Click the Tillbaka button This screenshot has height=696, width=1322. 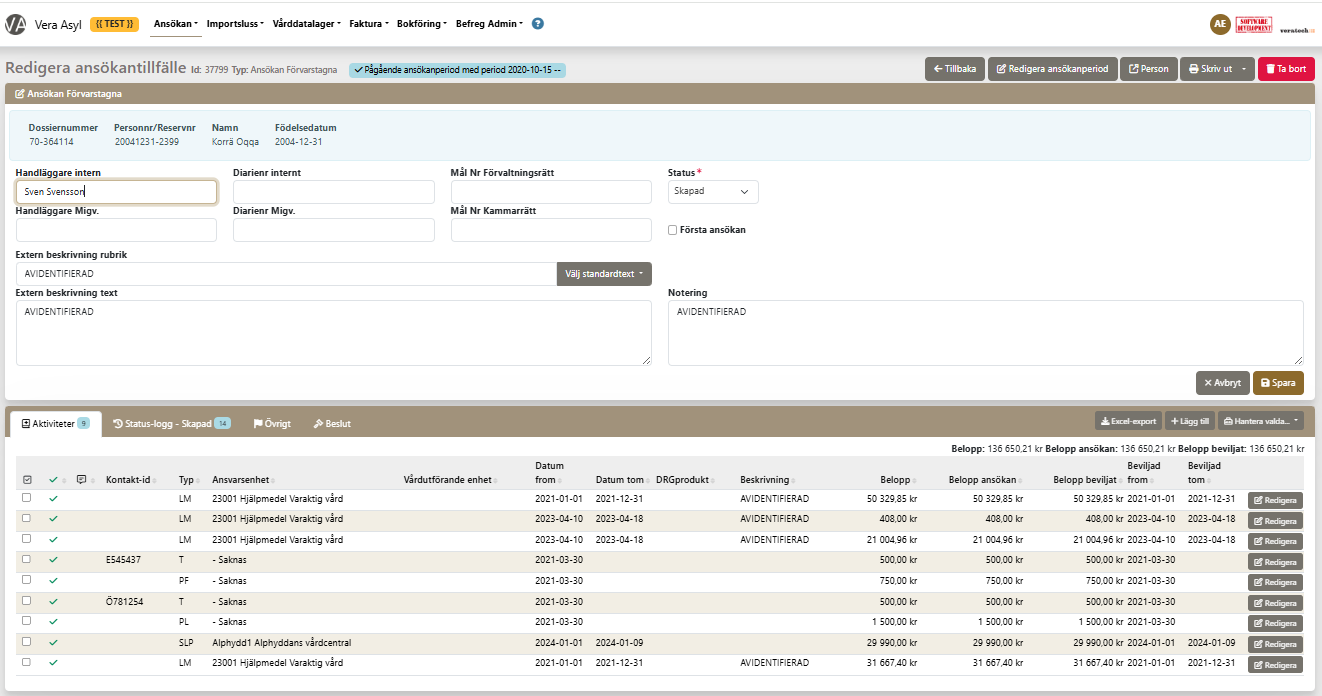tap(954, 69)
